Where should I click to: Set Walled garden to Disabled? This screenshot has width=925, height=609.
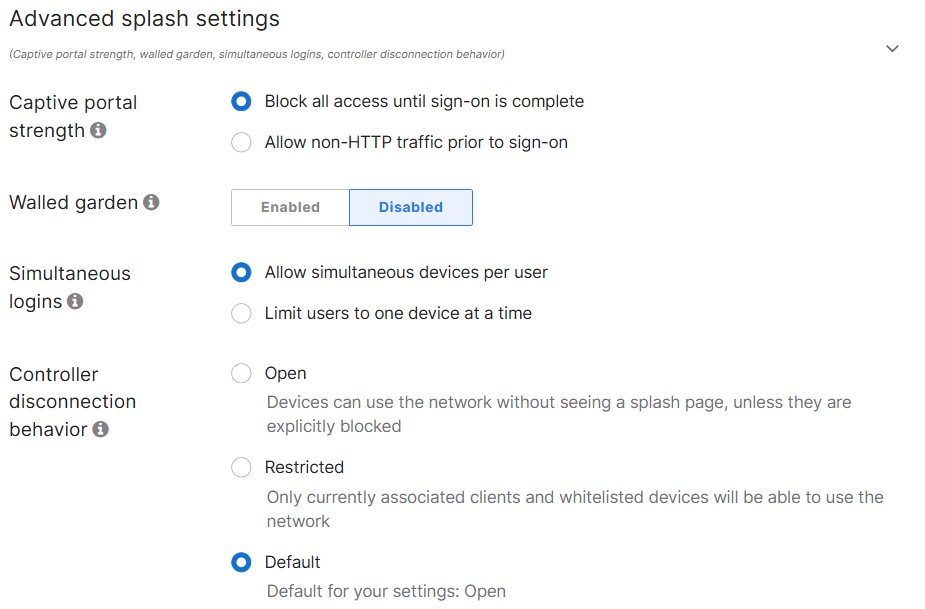411,207
